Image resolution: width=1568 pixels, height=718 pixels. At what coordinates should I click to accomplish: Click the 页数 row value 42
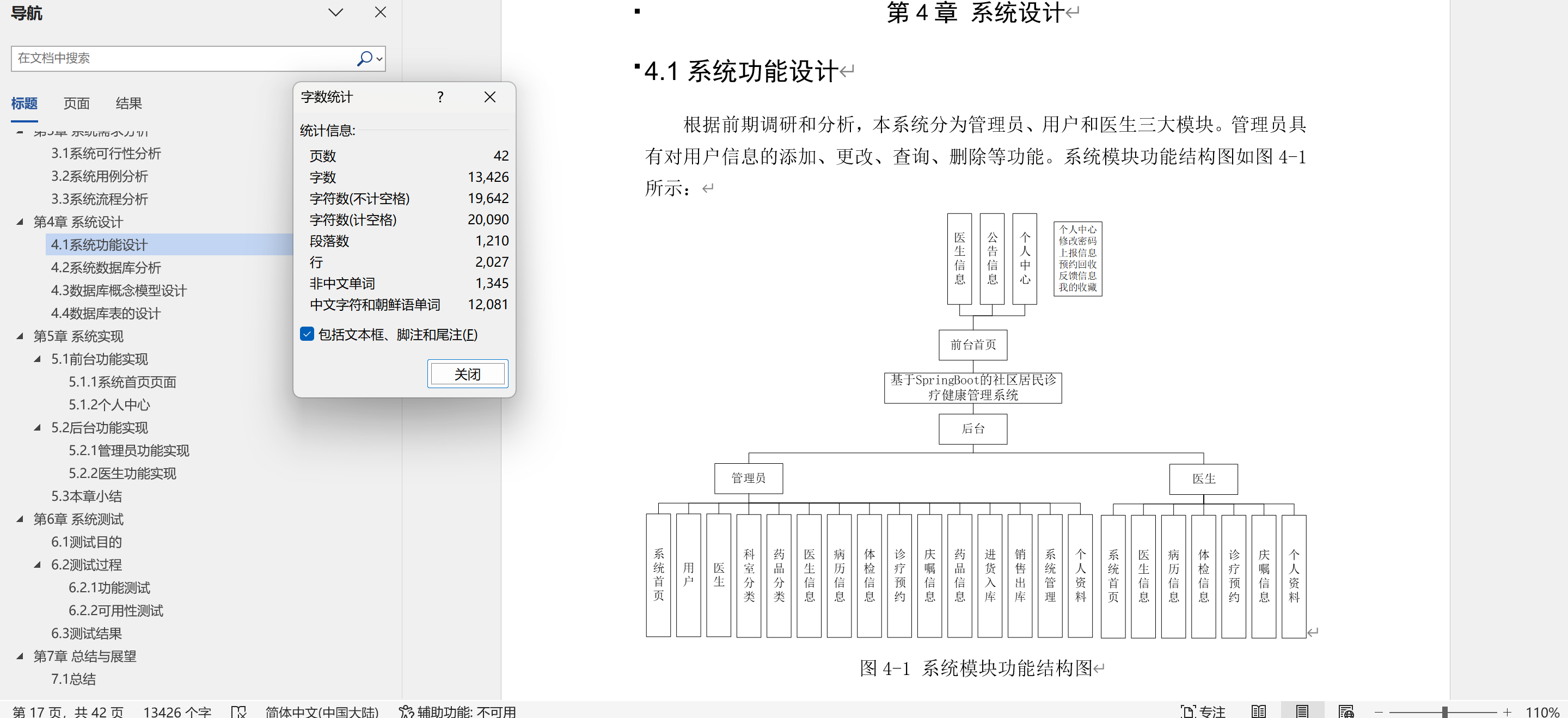click(x=501, y=156)
